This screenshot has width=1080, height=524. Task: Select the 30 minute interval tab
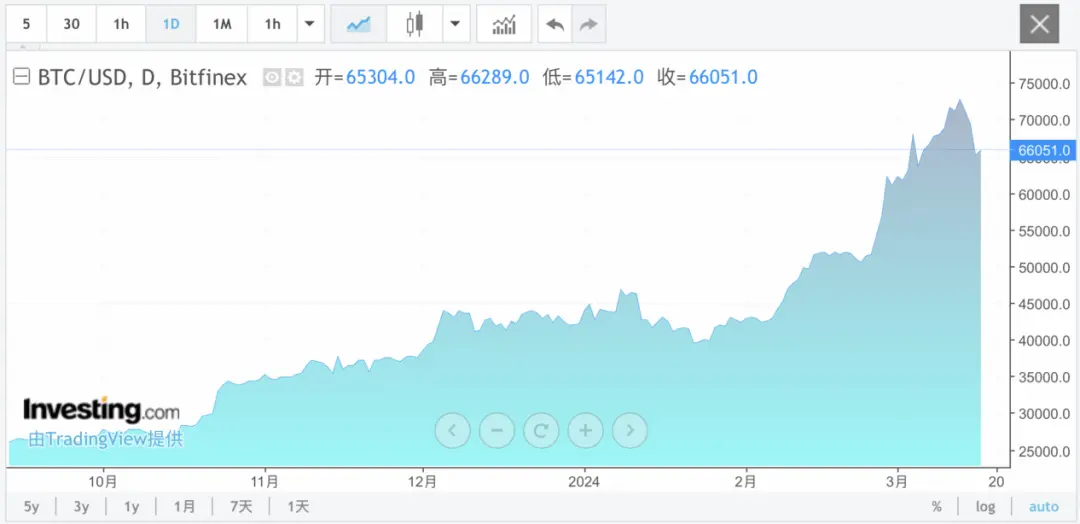pyautogui.click(x=72, y=24)
